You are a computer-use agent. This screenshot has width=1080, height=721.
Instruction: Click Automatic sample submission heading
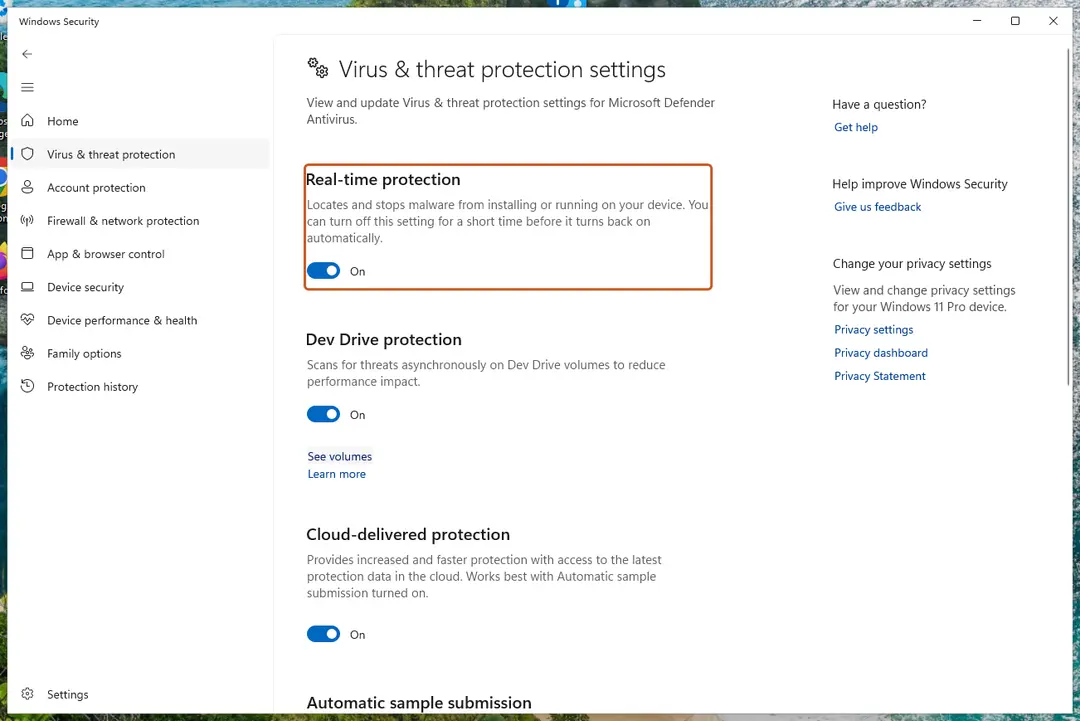pyautogui.click(x=419, y=702)
